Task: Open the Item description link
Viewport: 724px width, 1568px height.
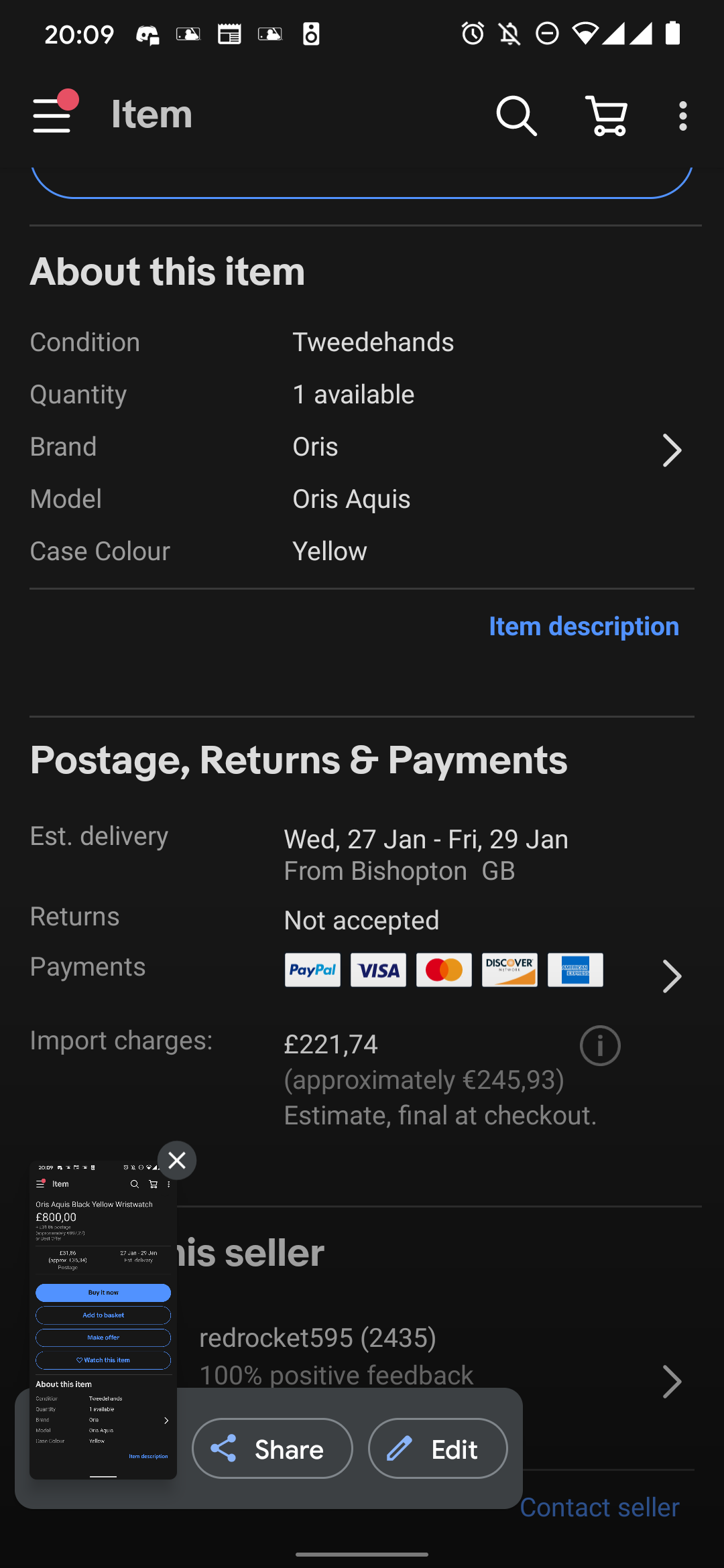Action: tap(583, 627)
